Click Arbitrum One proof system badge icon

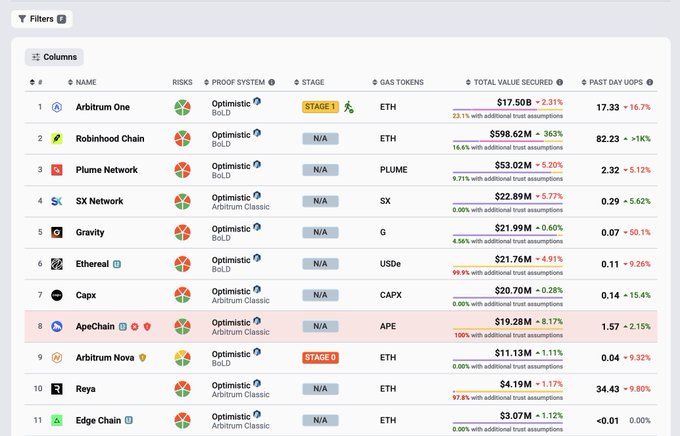(x=257, y=102)
